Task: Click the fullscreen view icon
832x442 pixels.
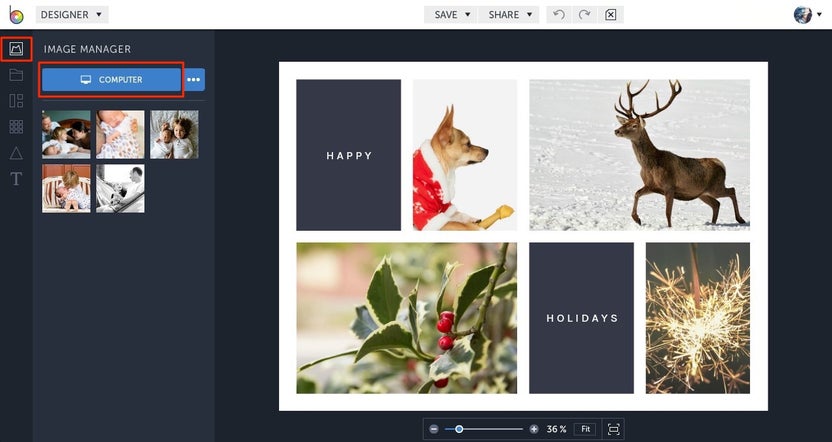Action: [x=613, y=429]
